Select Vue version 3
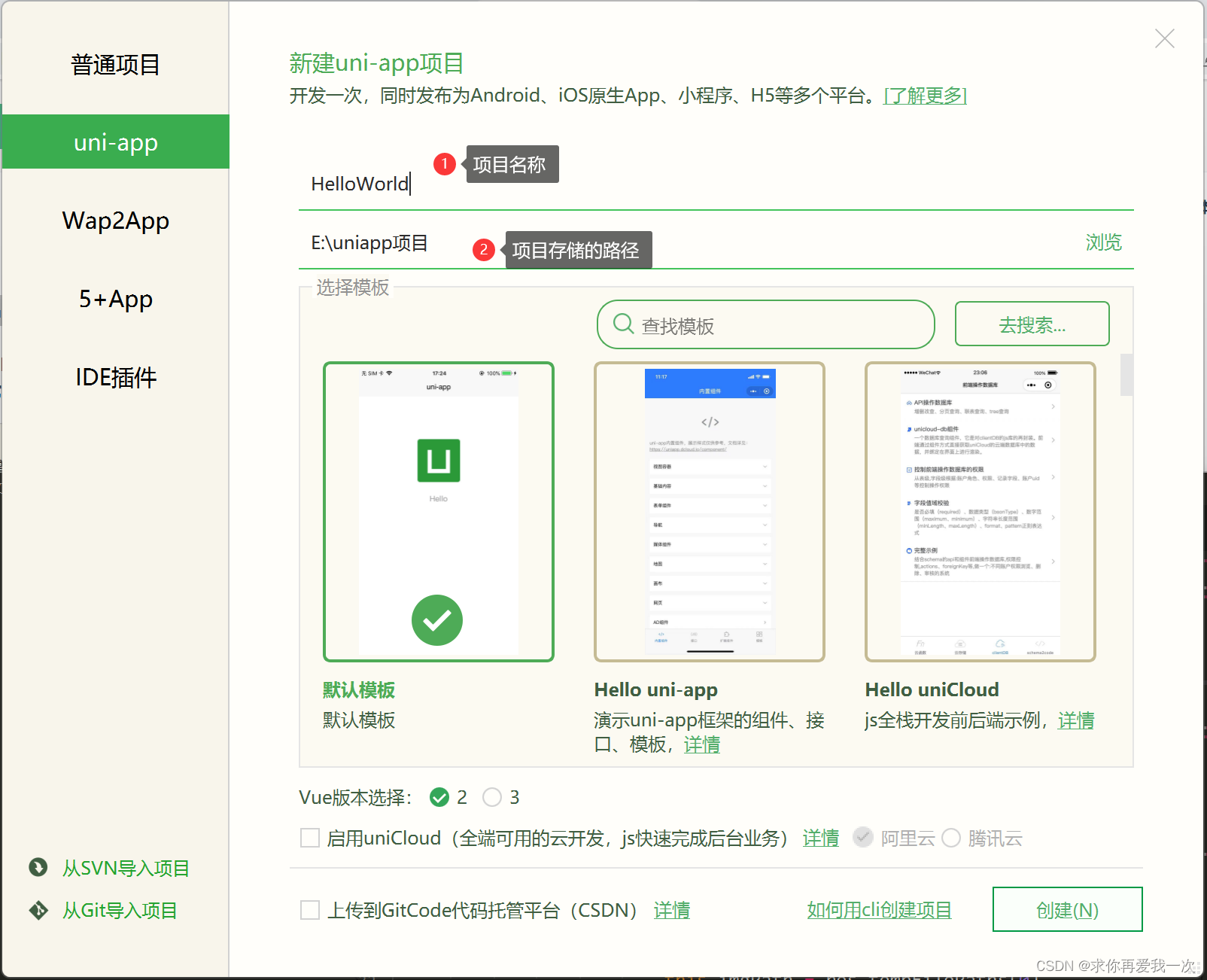This screenshot has height=980, width=1207. (494, 797)
